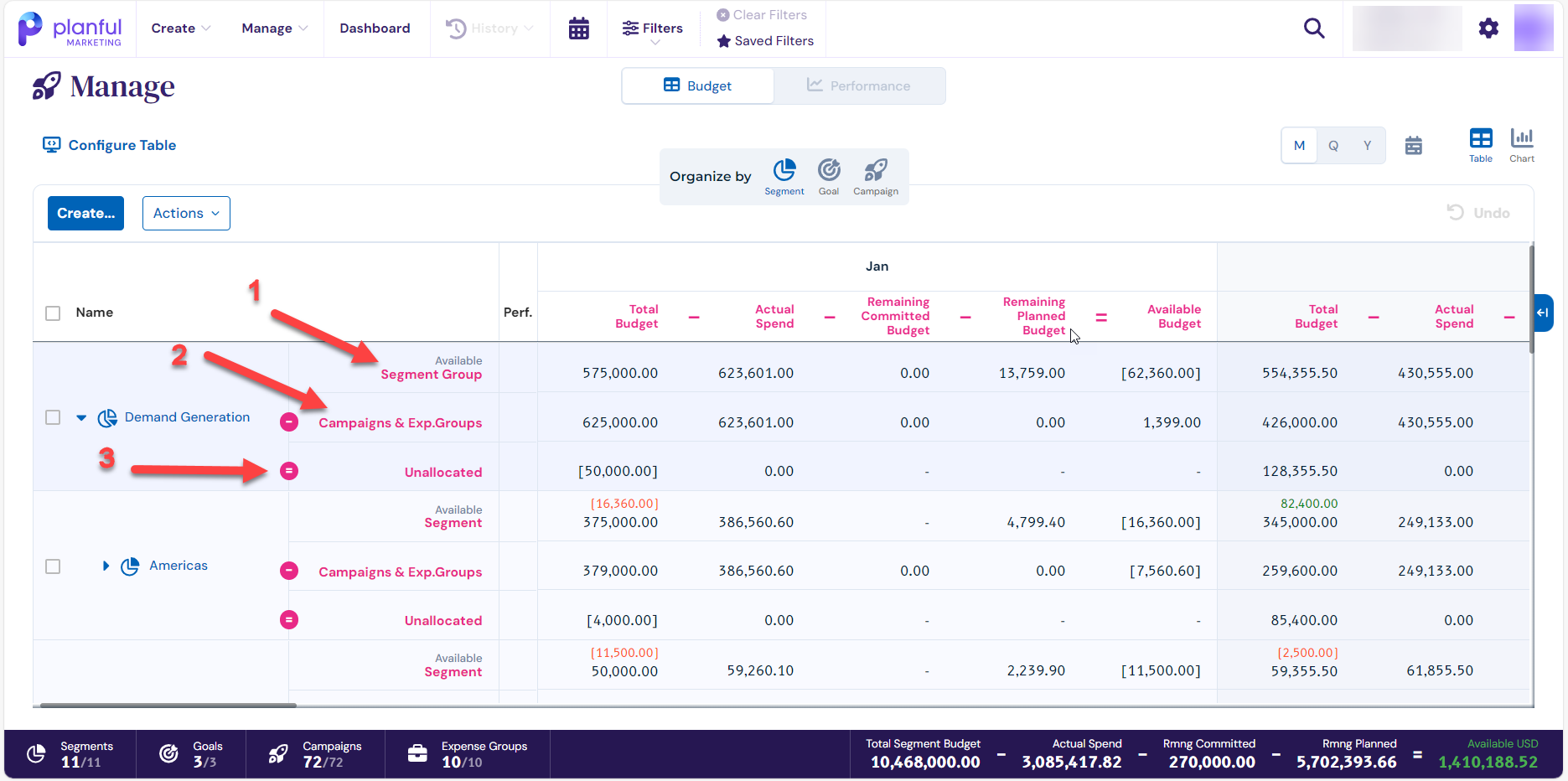This screenshot has width=1568, height=781.
Task: Open the settings gear icon
Action: coord(1488,28)
